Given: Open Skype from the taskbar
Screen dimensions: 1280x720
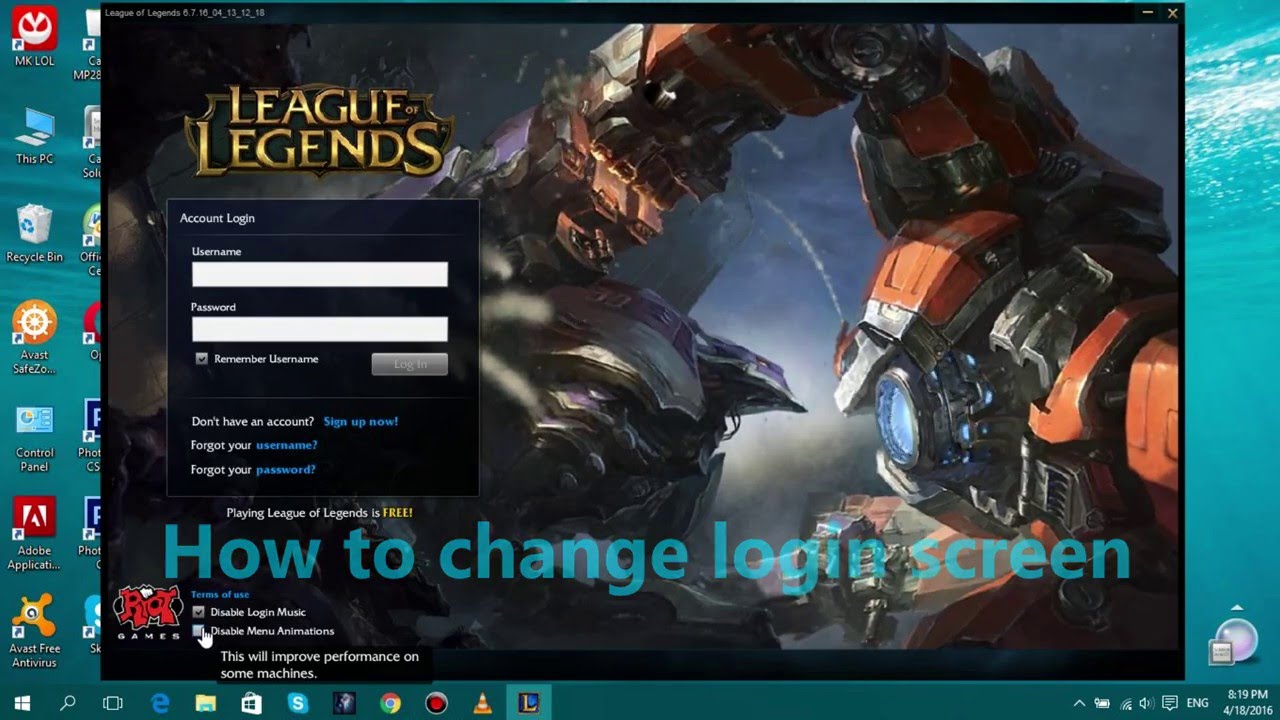Looking at the screenshot, I should (298, 703).
